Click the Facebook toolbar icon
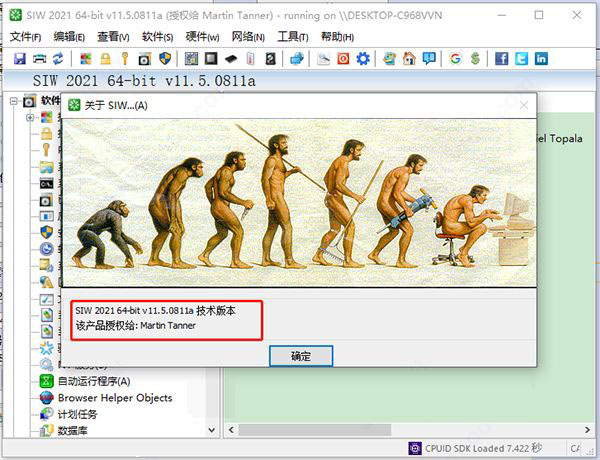 (502, 59)
